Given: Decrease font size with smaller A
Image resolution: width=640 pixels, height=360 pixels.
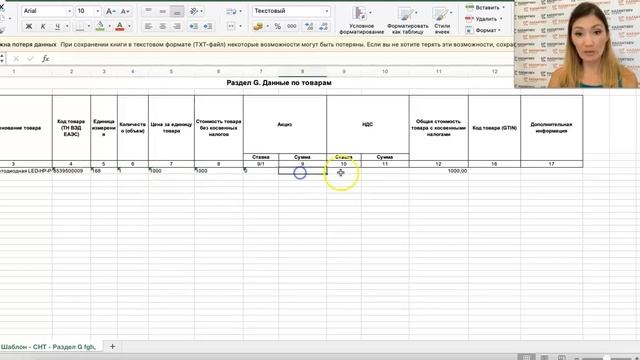Looking at the screenshot, I should (x=125, y=11).
